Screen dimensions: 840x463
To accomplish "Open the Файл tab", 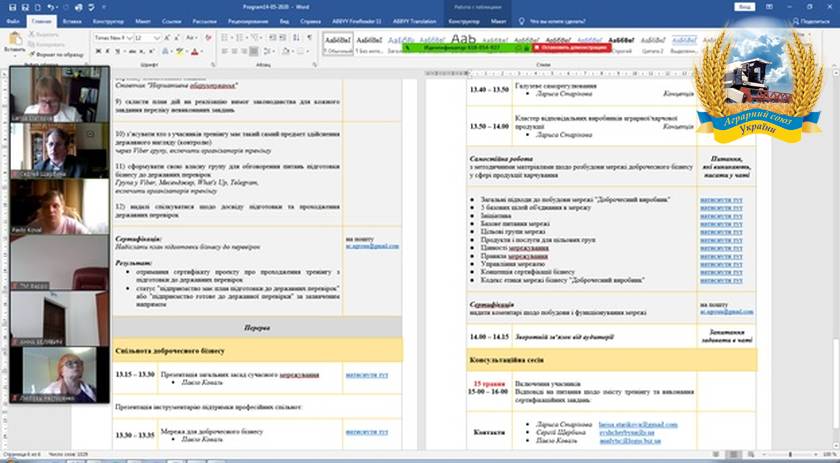I will (x=13, y=21).
